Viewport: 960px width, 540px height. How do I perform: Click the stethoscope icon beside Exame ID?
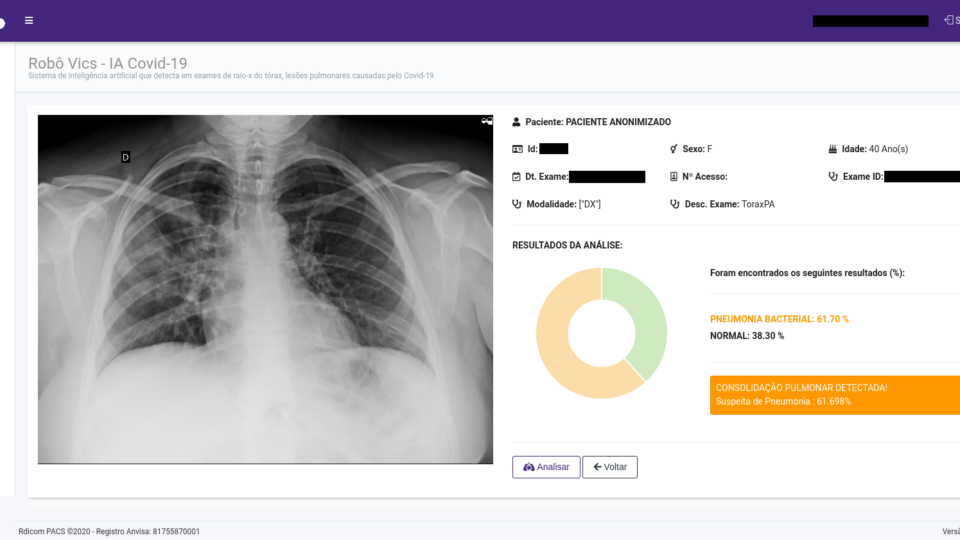(x=832, y=177)
